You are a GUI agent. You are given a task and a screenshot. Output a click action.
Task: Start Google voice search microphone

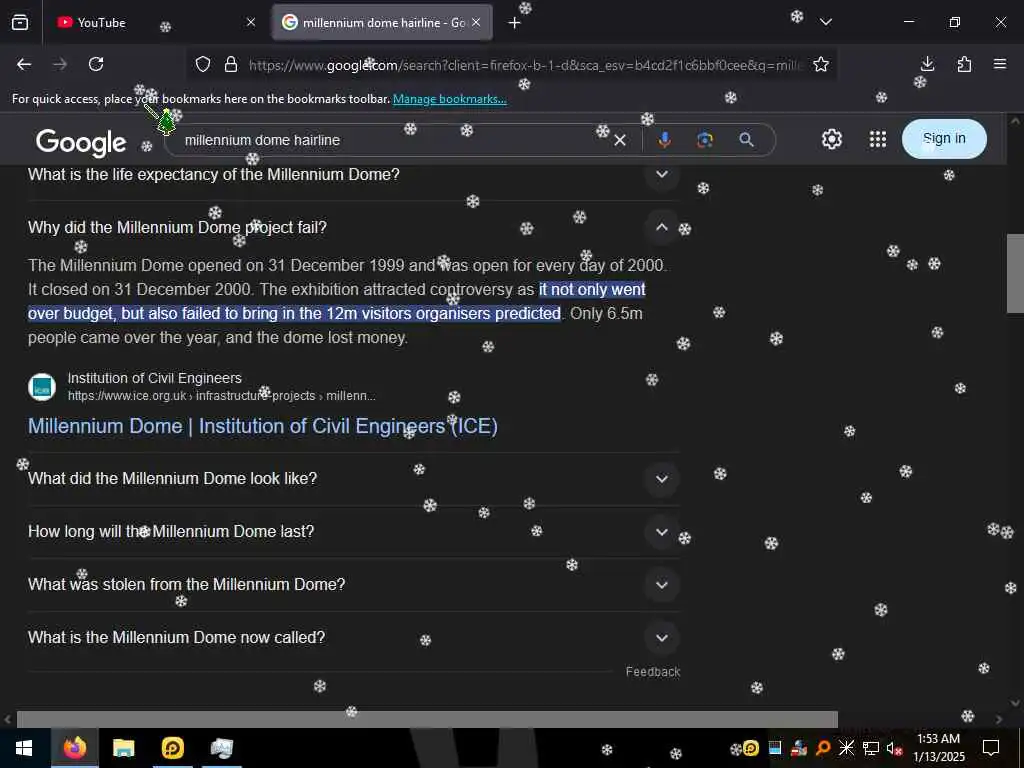point(665,140)
